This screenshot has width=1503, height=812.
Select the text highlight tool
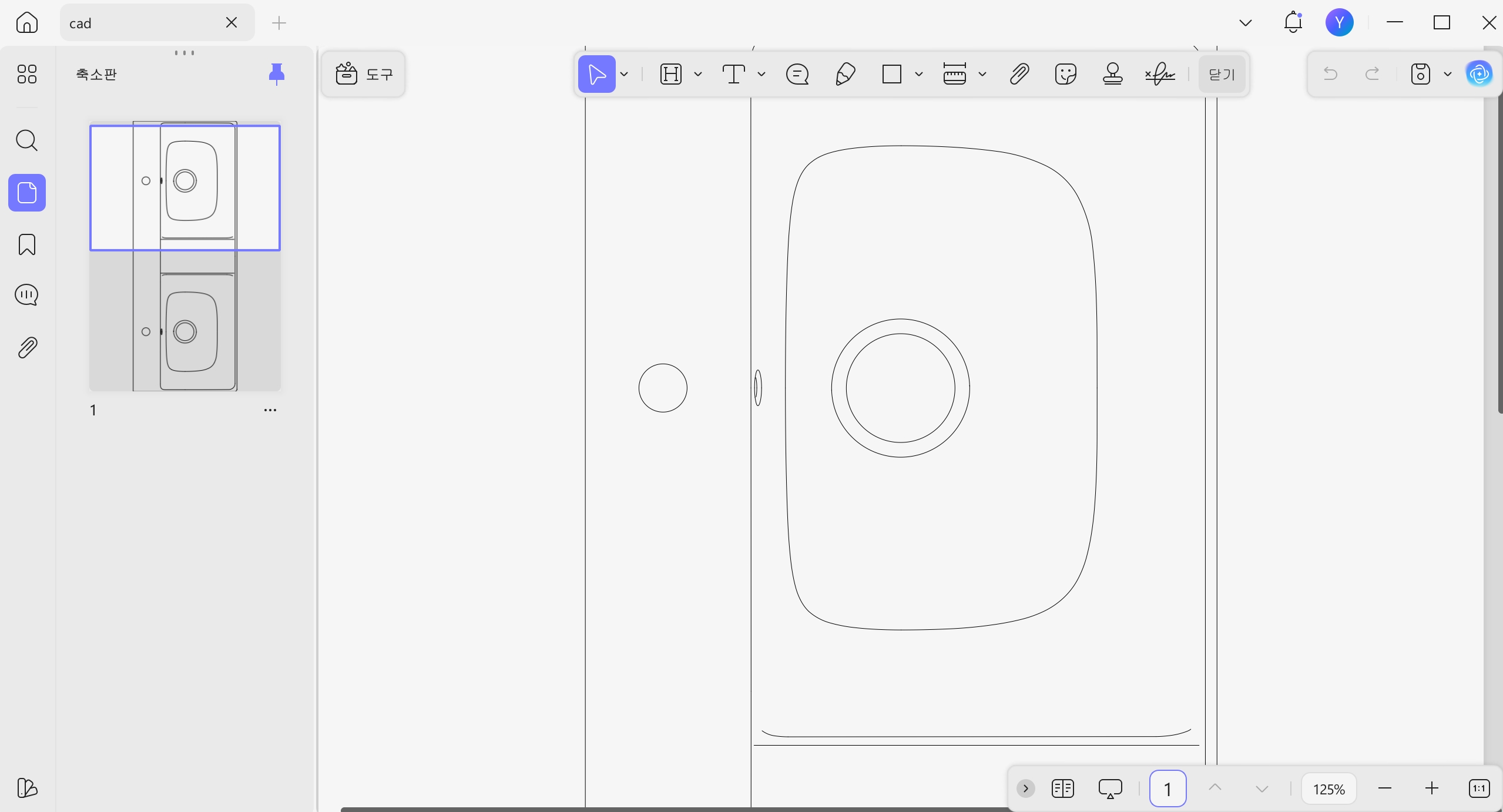[x=671, y=74]
